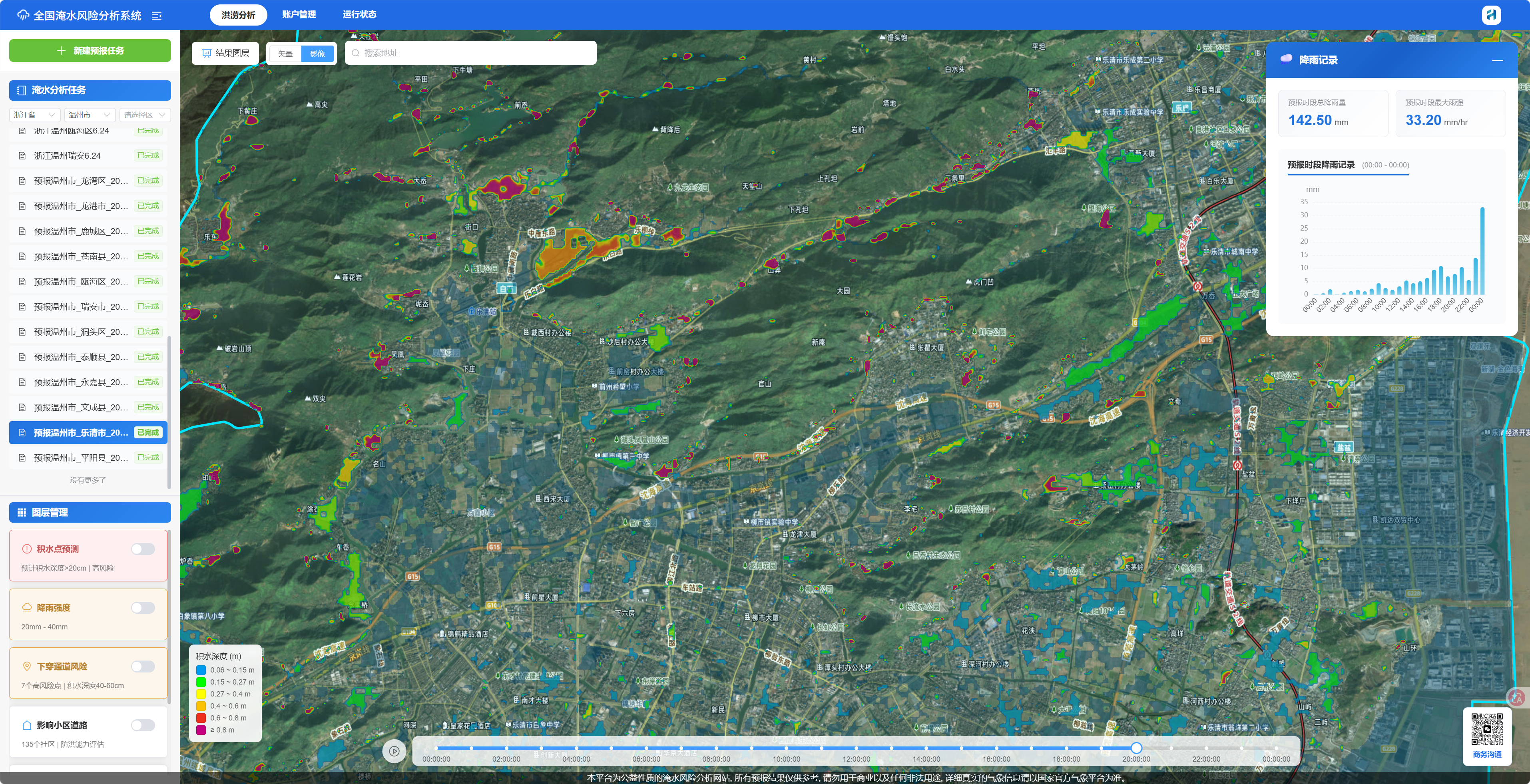Click the document icon of 预报温州市_瓯海区 task
Viewport: 1530px width, 784px height.
pyautogui.click(x=22, y=282)
